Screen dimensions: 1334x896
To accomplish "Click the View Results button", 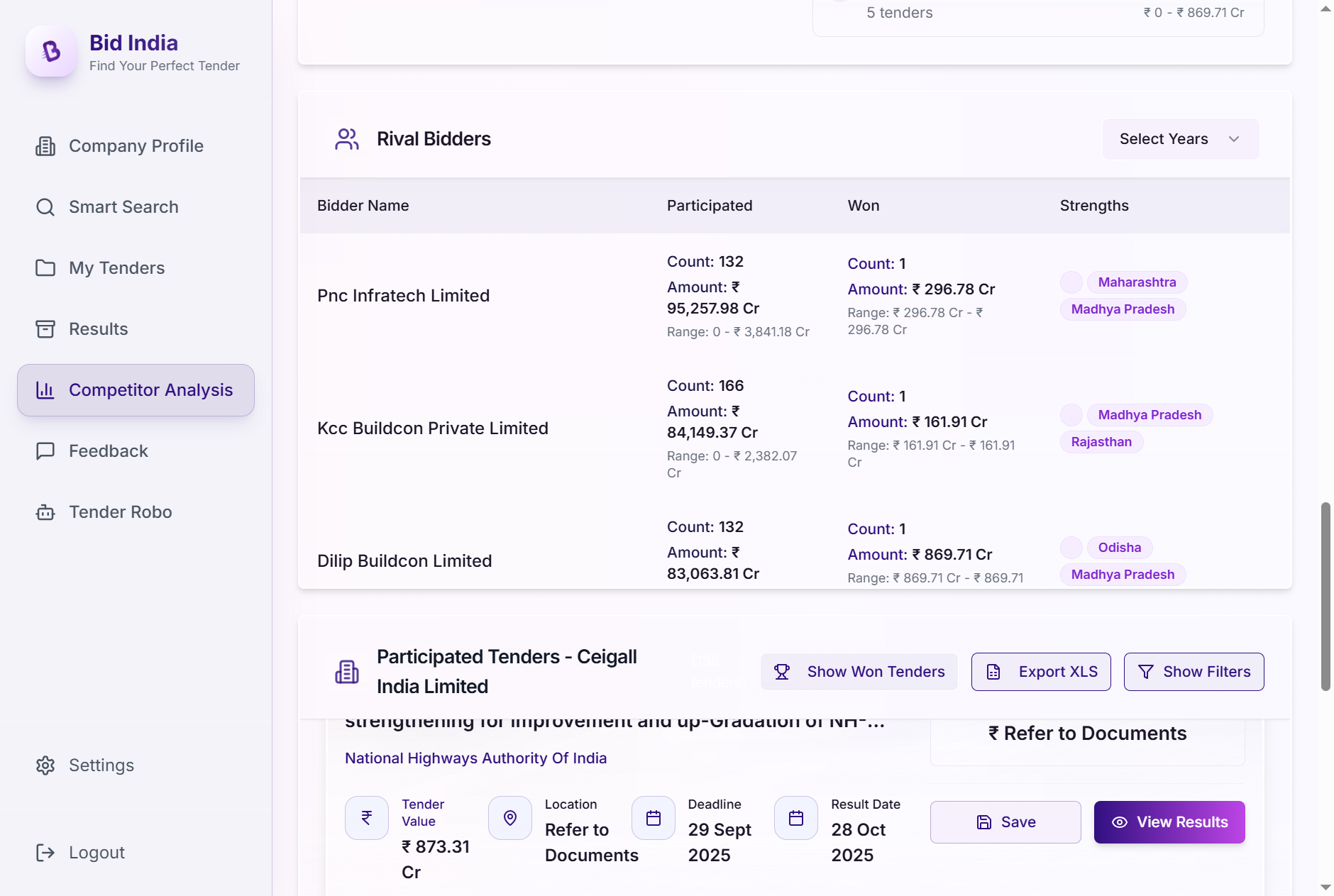I will tap(1169, 822).
